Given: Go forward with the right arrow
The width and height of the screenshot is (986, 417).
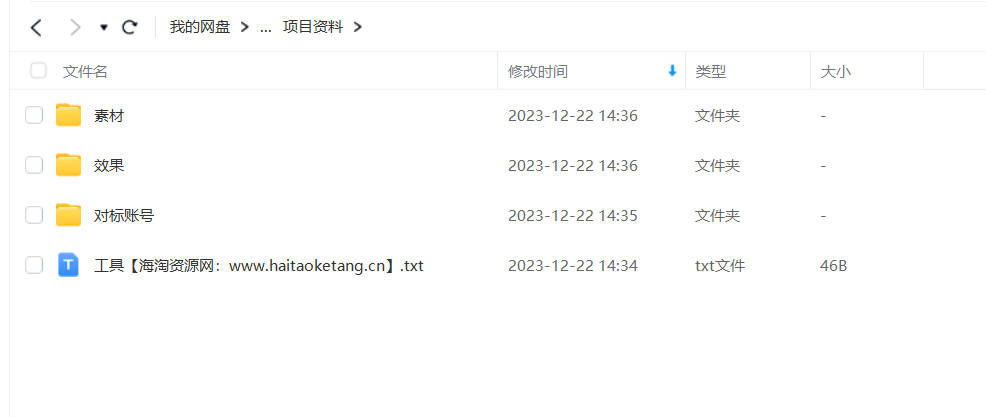Looking at the screenshot, I should 75,28.
